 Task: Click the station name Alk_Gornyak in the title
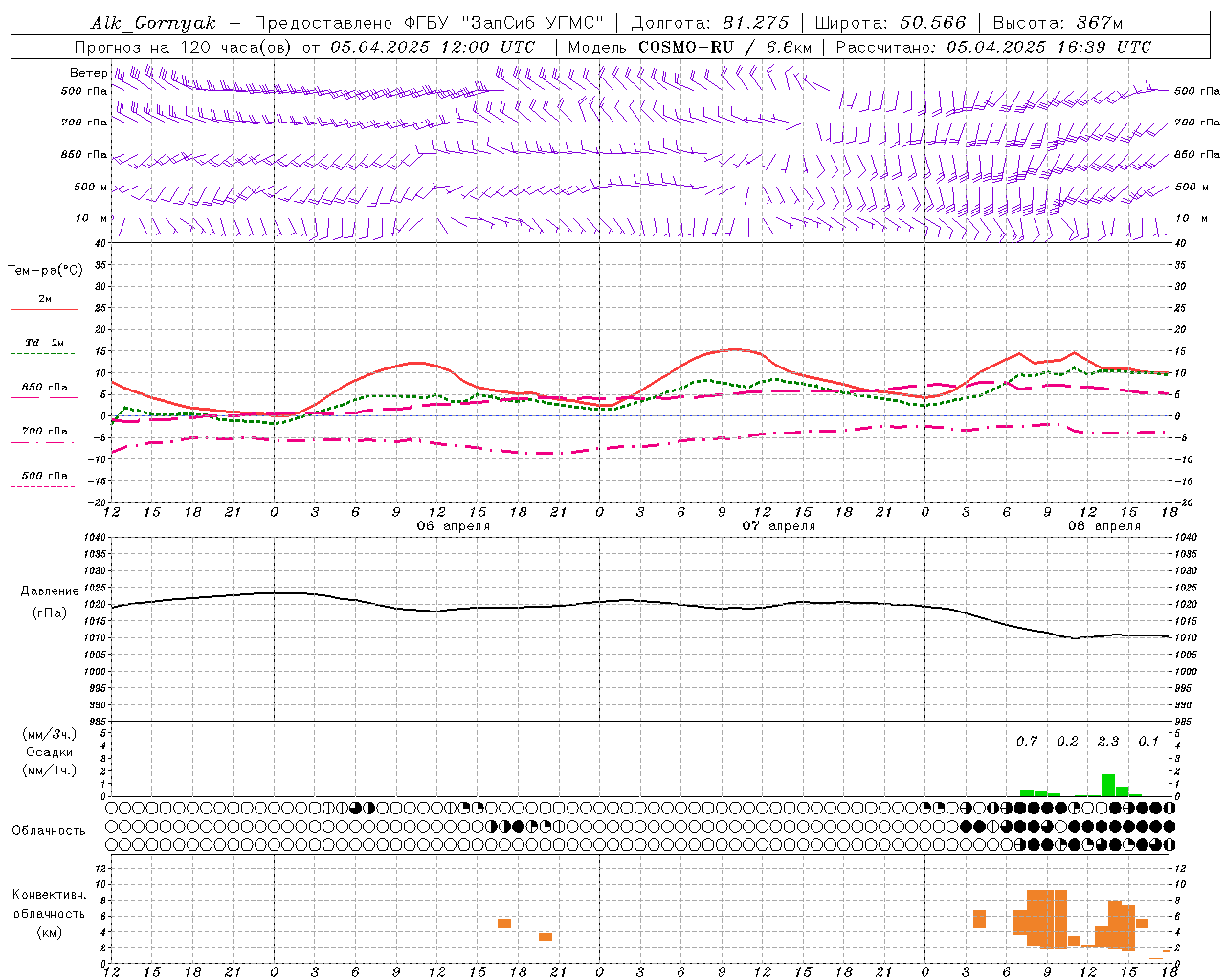pyautogui.click(x=153, y=23)
